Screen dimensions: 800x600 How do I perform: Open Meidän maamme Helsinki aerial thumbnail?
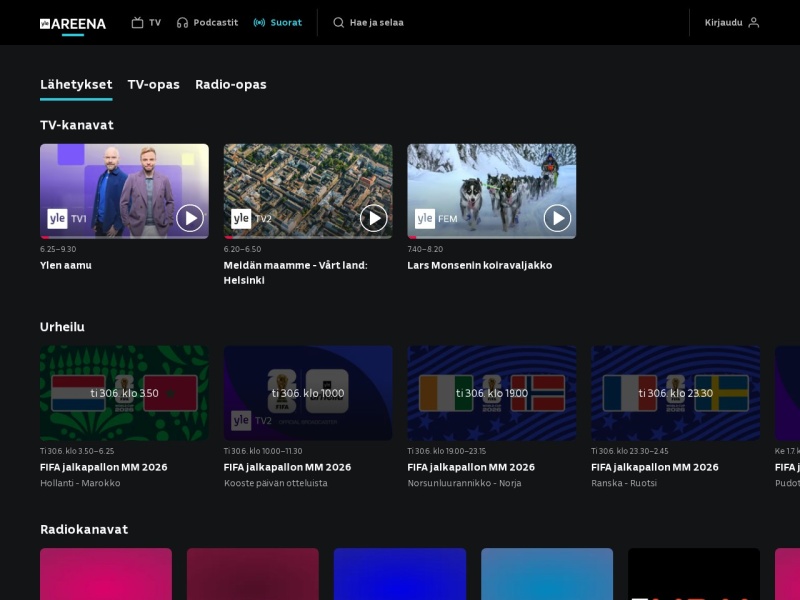click(x=308, y=191)
